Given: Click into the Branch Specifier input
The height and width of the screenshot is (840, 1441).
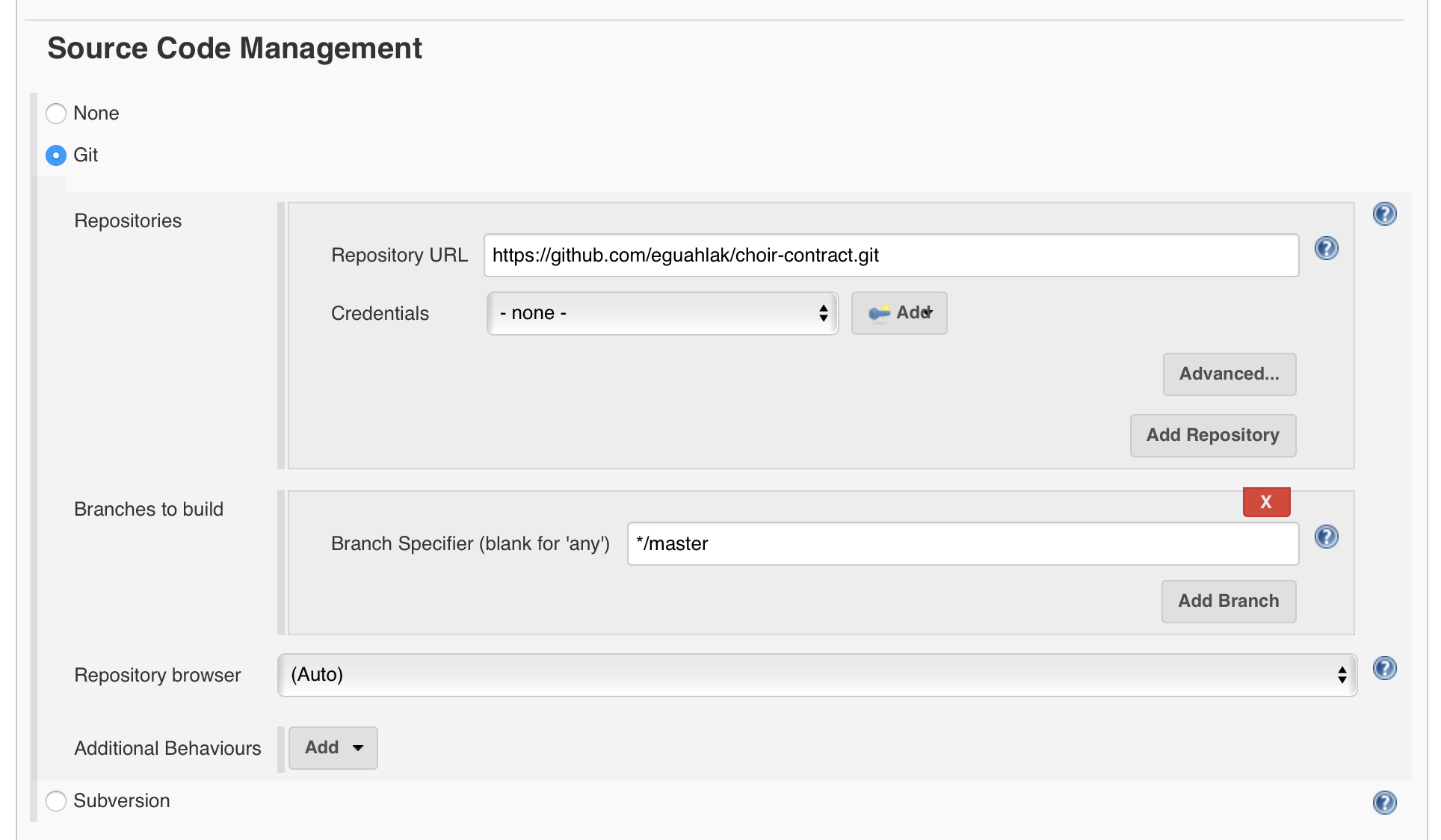Looking at the screenshot, I should tap(963, 544).
